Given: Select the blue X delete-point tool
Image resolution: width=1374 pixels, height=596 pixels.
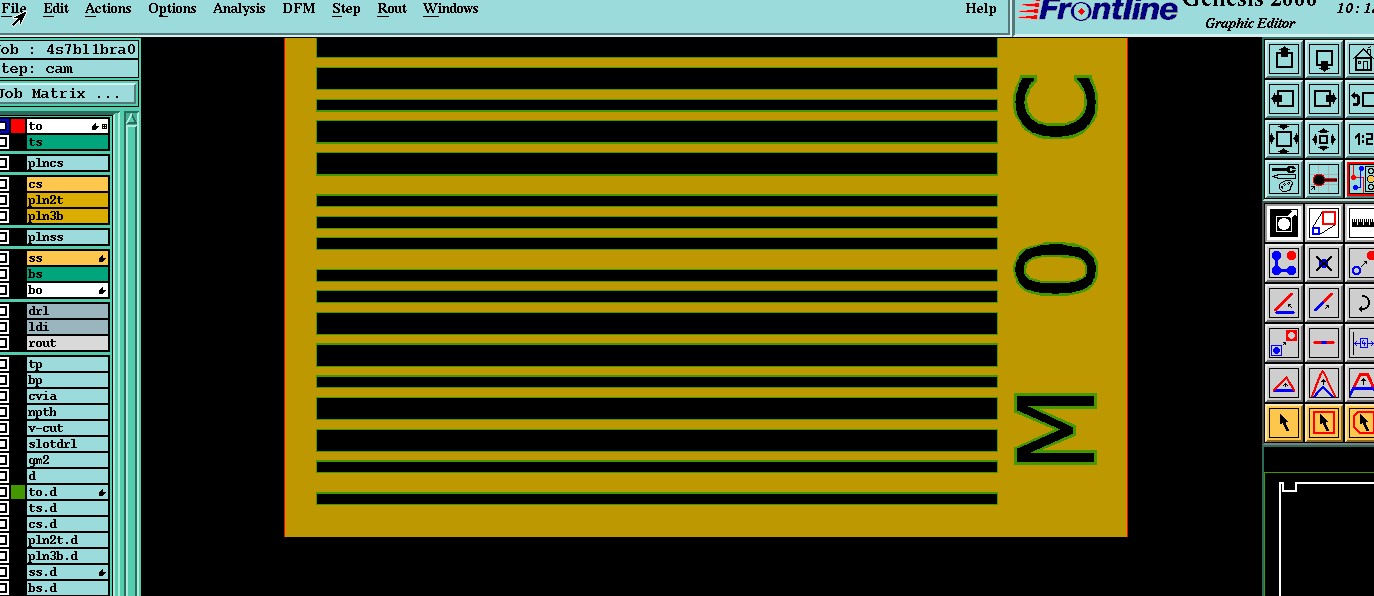Looking at the screenshot, I should point(1324,263).
